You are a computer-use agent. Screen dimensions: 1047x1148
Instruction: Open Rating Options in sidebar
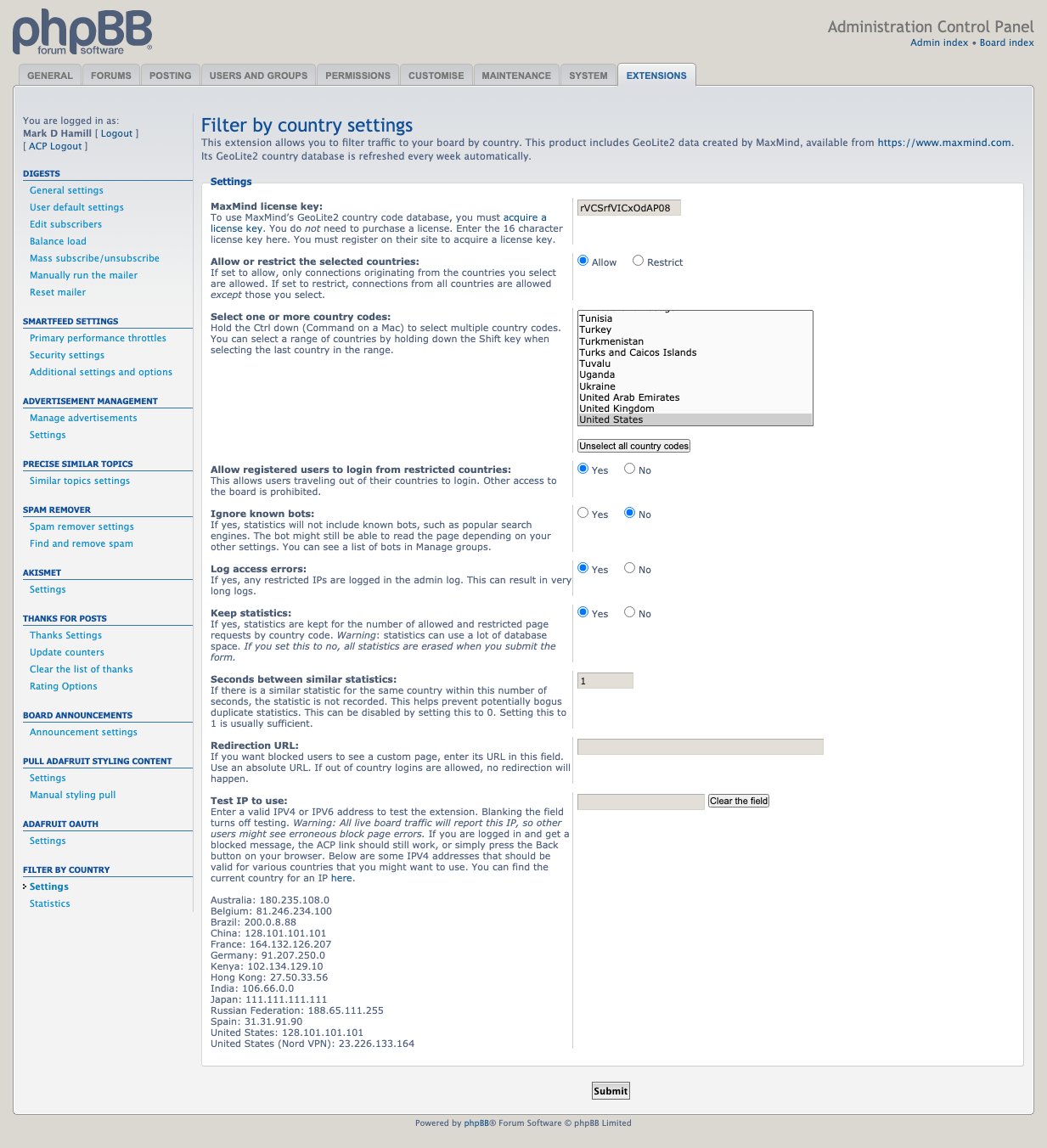pyautogui.click(x=64, y=686)
